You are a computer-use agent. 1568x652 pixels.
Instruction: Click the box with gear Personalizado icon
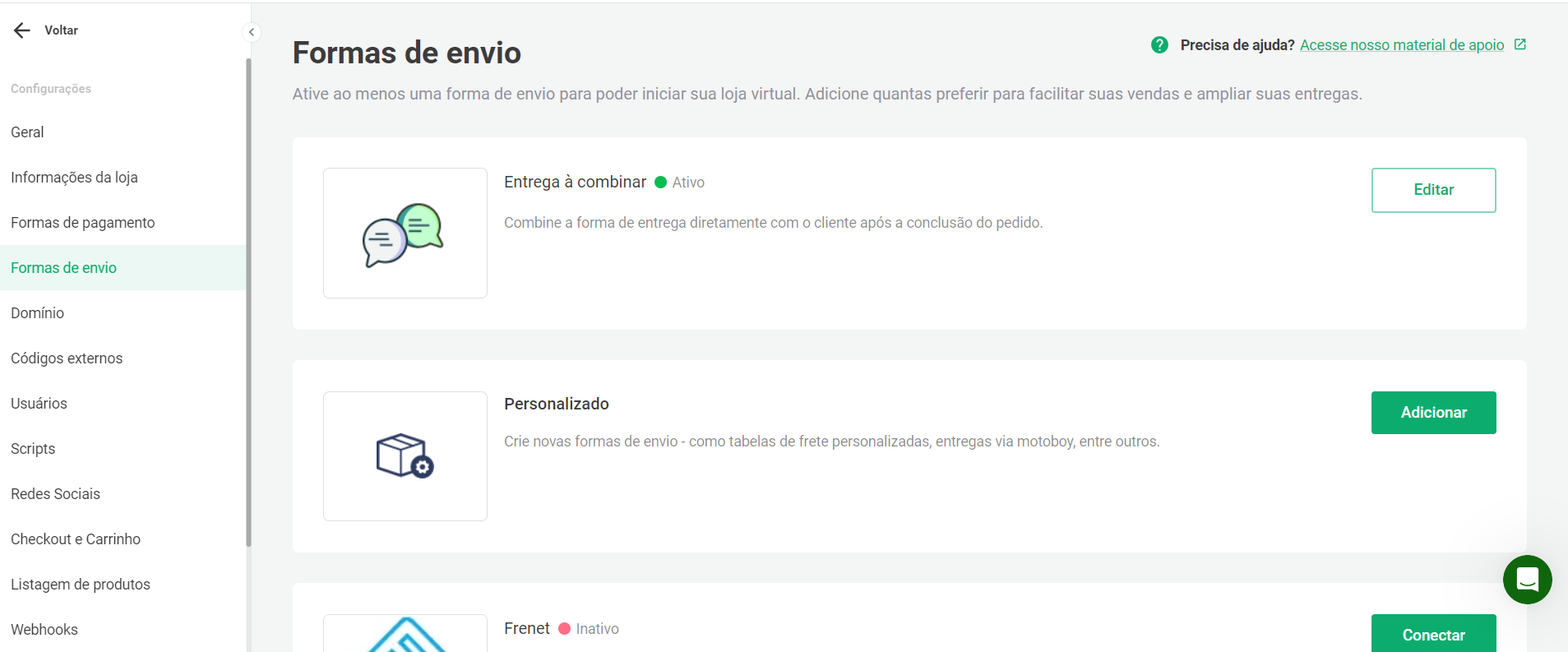point(405,456)
